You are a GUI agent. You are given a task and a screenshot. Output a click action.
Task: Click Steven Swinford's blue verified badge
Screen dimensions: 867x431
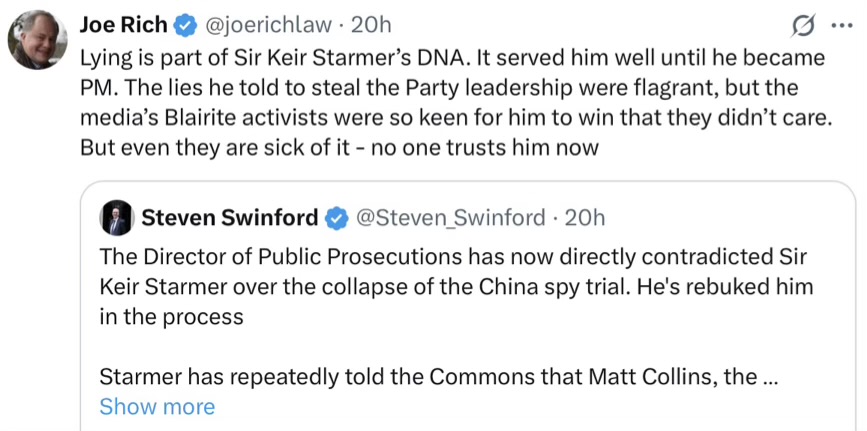pyautogui.click(x=338, y=217)
